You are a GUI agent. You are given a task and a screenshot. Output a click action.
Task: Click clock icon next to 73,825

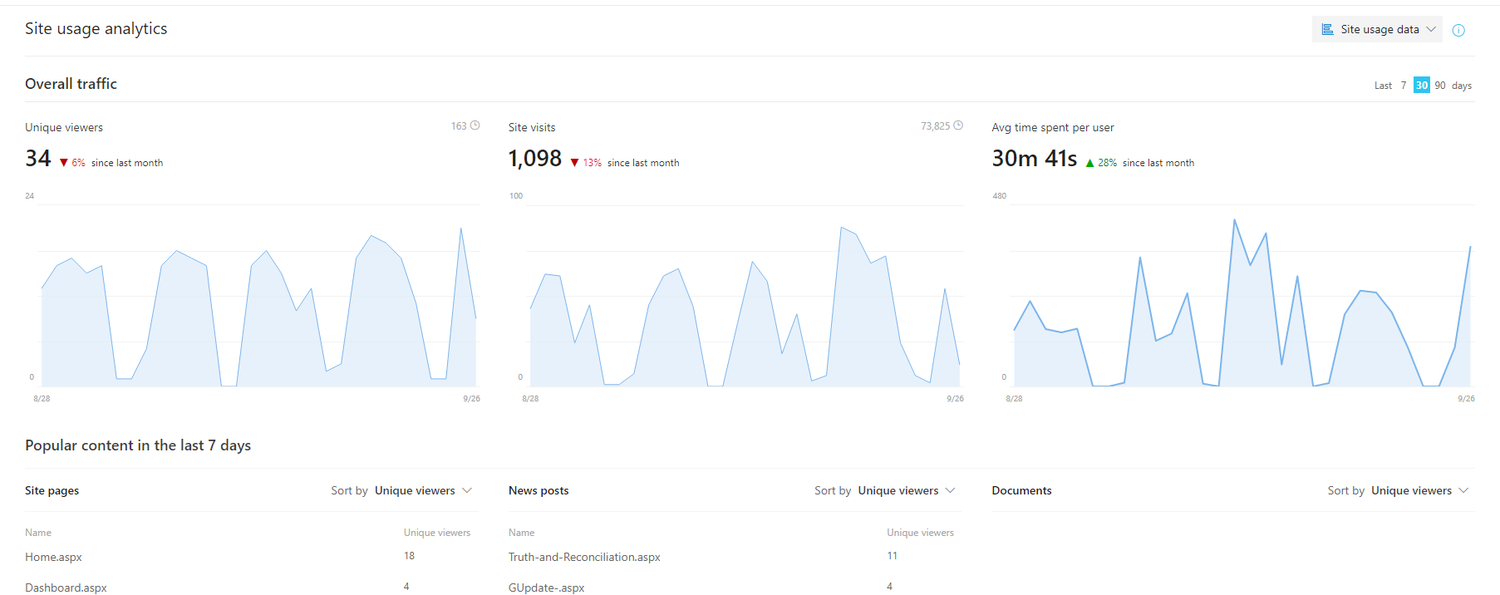click(x=958, y=124)
